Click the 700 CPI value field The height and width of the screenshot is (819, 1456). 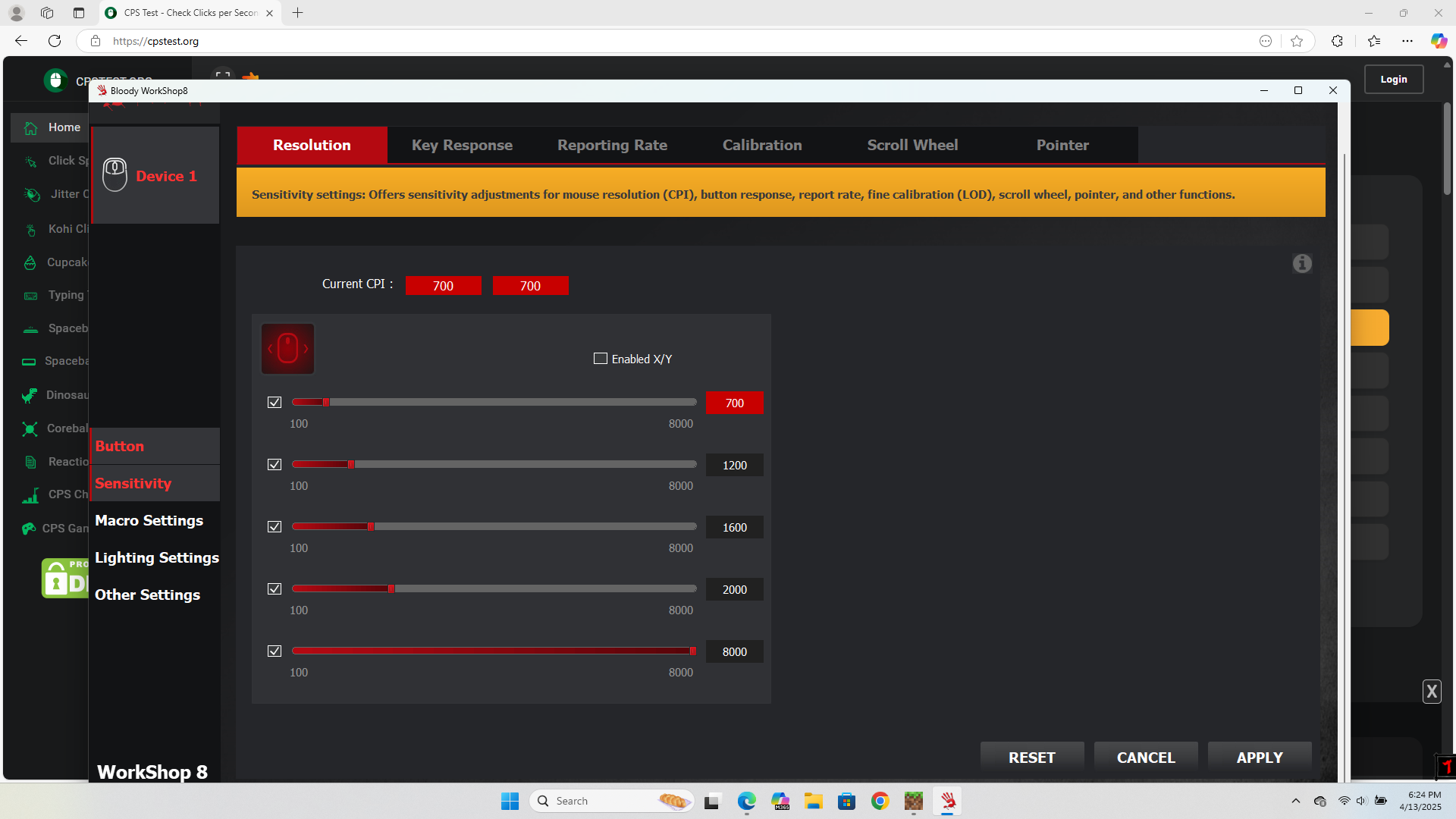pos(734,403)
